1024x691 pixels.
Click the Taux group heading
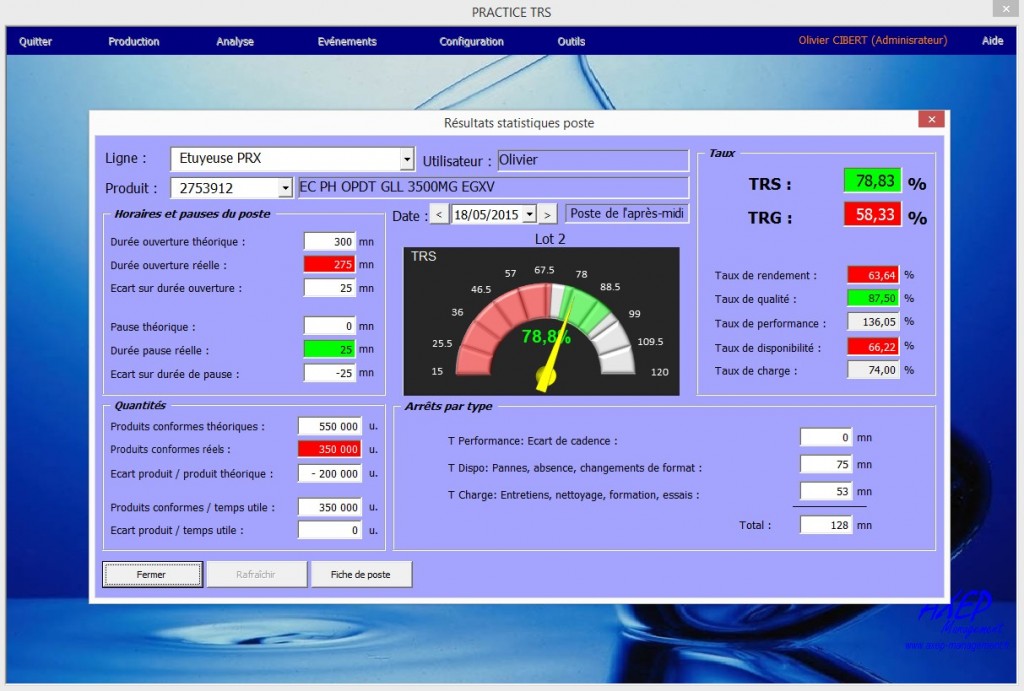click(x=722, y=153)
